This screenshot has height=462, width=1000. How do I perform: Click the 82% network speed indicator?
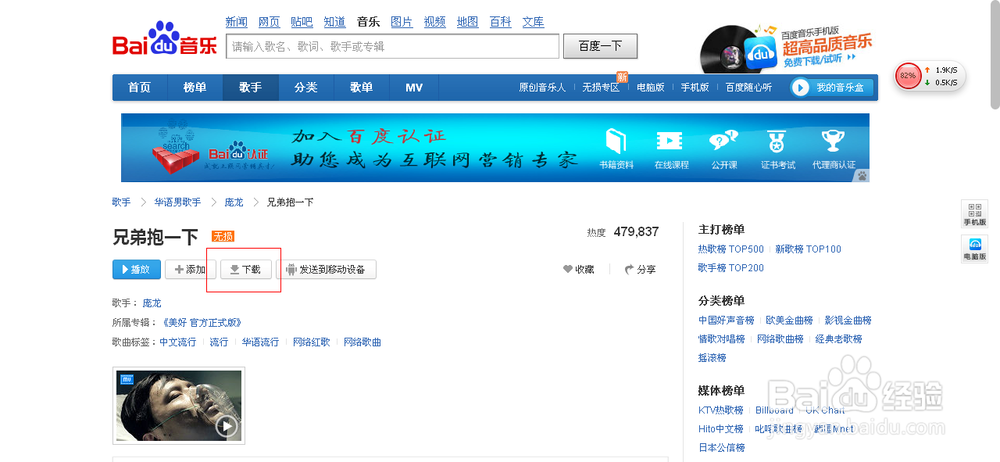pos(907,75)
